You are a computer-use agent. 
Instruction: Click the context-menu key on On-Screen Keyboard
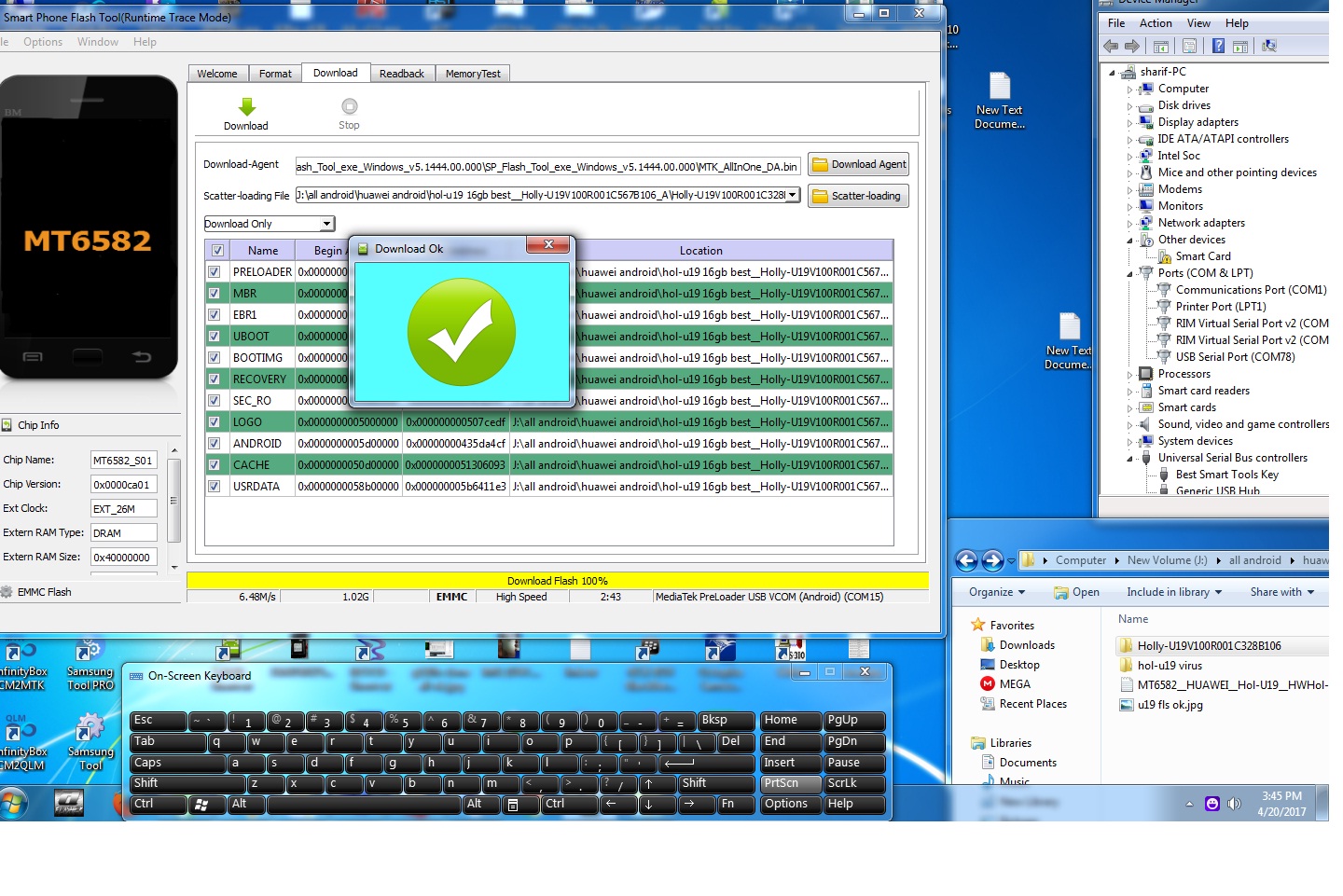512,804
